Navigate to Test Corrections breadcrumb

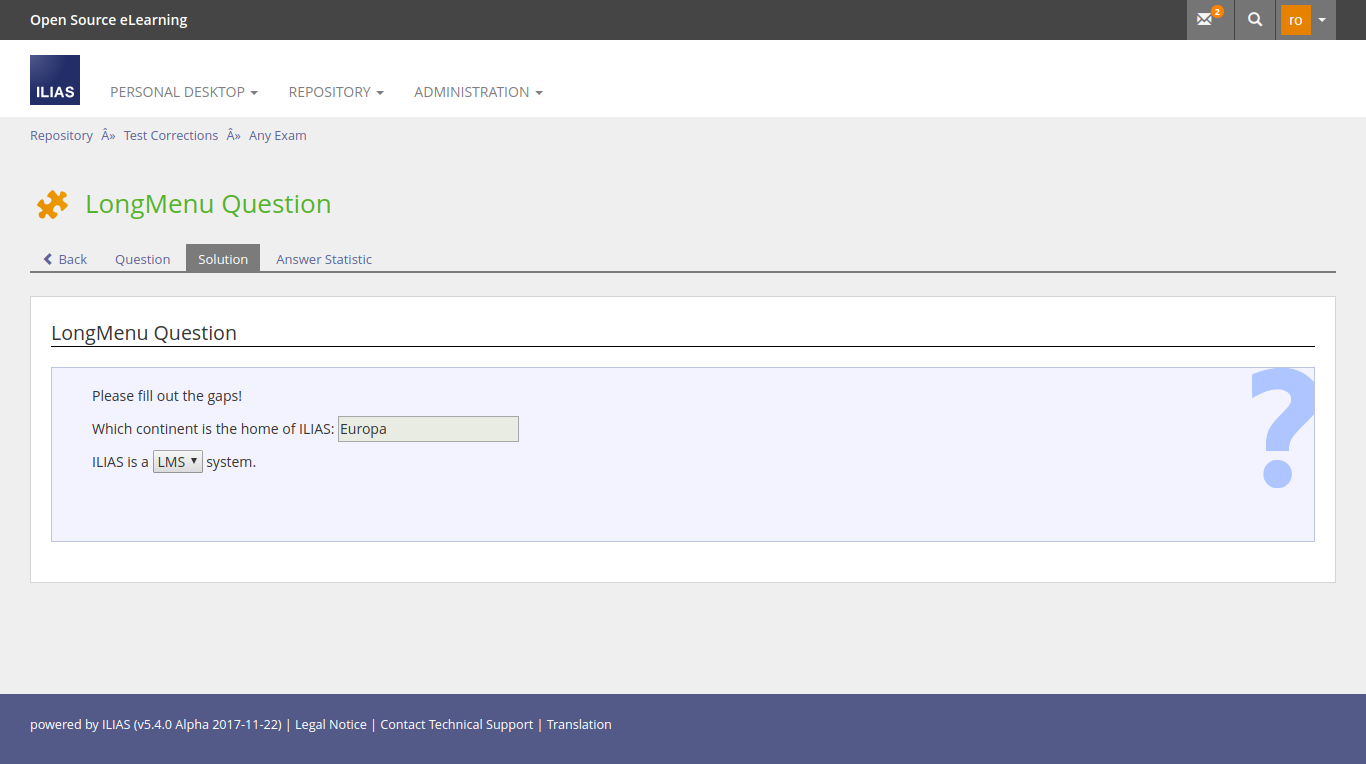coord(171,136)
